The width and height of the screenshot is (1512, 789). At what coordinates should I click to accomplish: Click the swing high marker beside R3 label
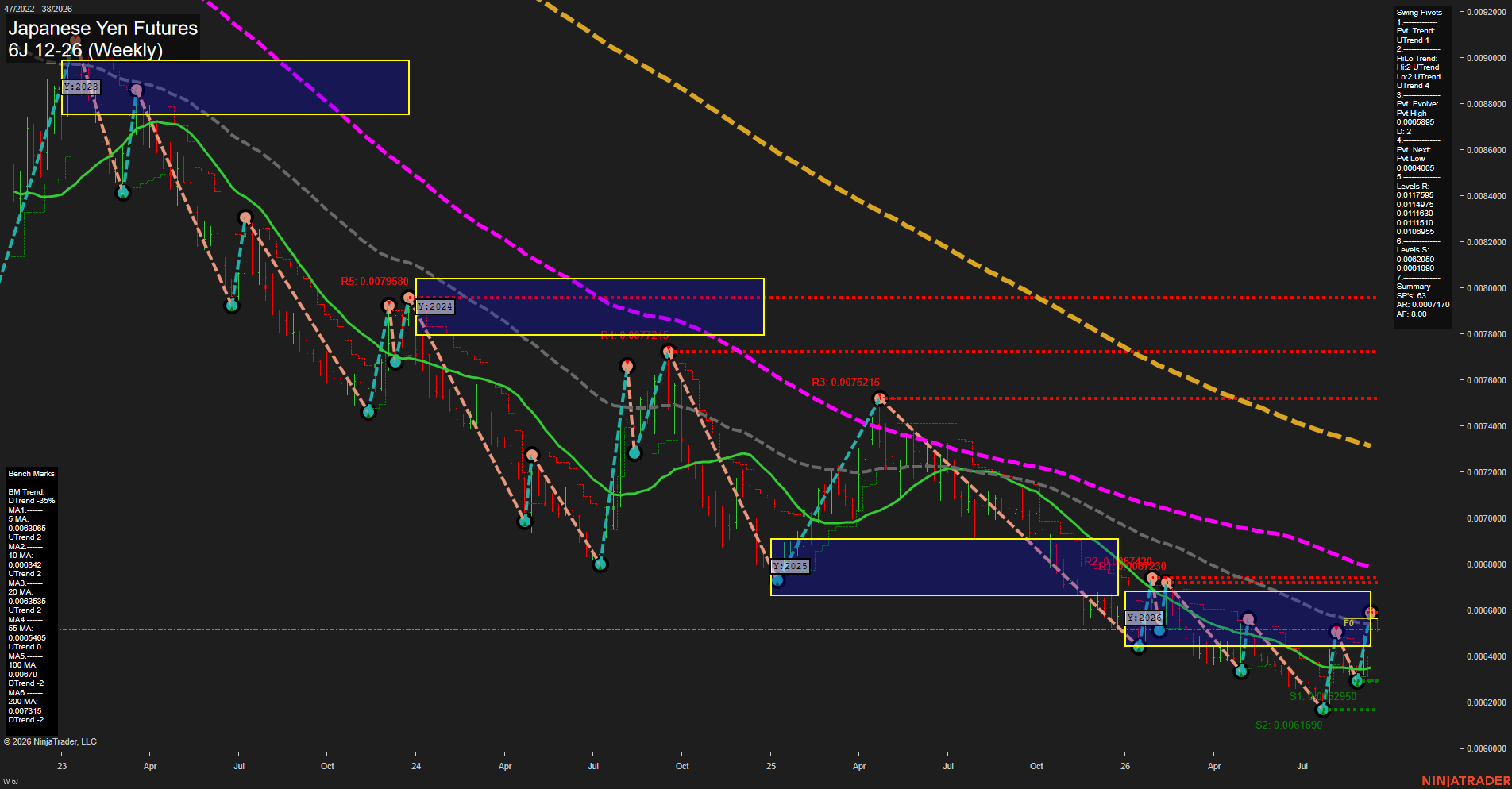tap(879, 398)
